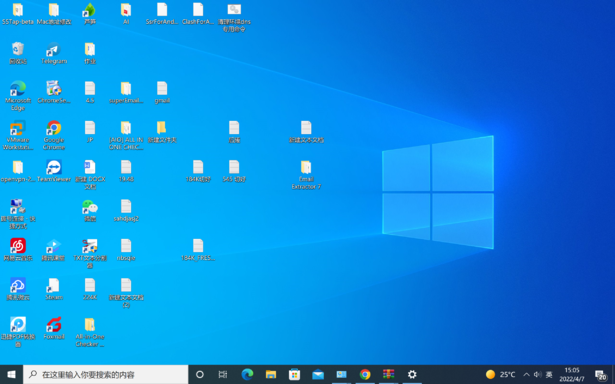615x384 pixels.
Task: Select the Tencent Classroom shortcut icon
Action: [54, 250]
